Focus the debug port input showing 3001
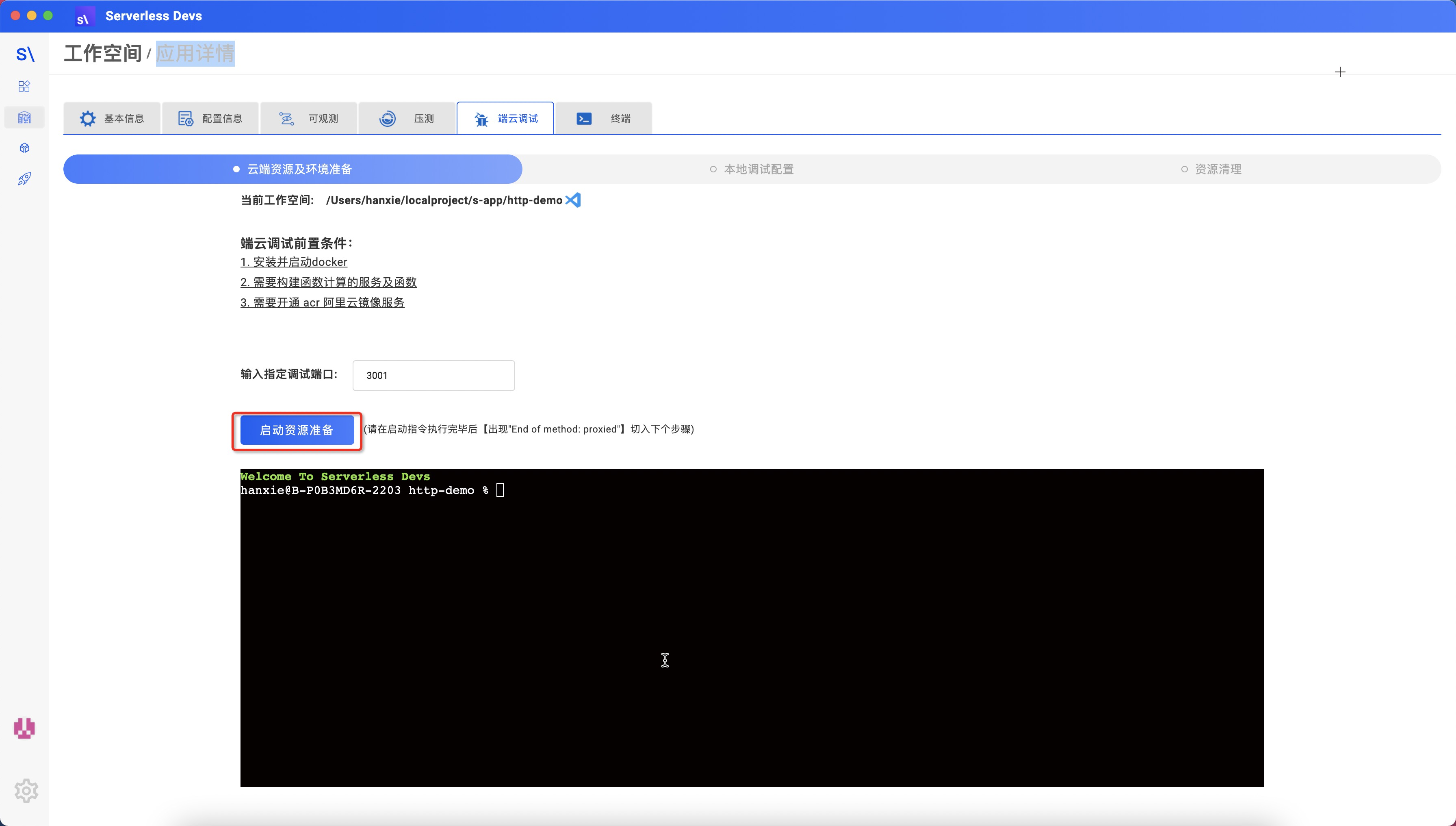 tap(434, 376)
